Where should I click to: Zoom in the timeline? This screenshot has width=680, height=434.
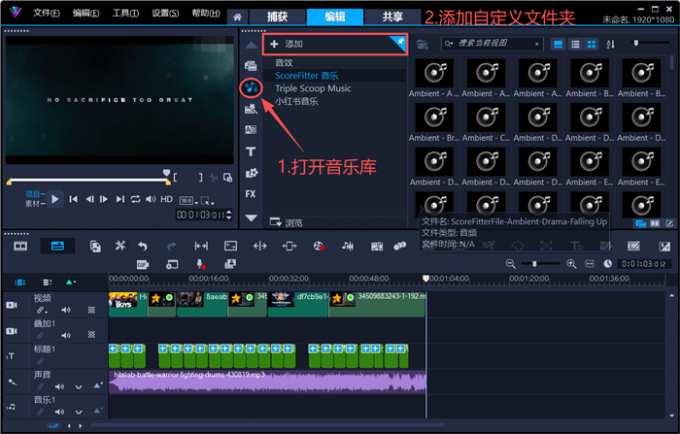571,264
